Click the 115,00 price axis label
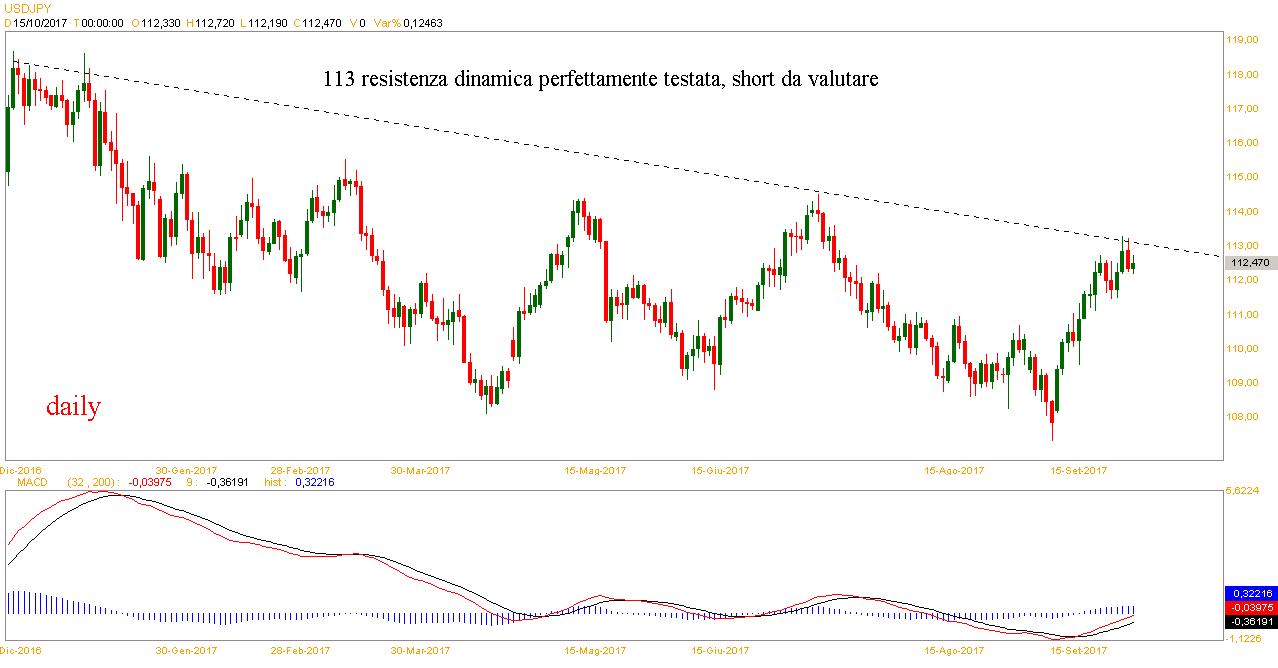Image resolution: width=1278 pixels, height=668 pixels. (x=1242, y=177)
